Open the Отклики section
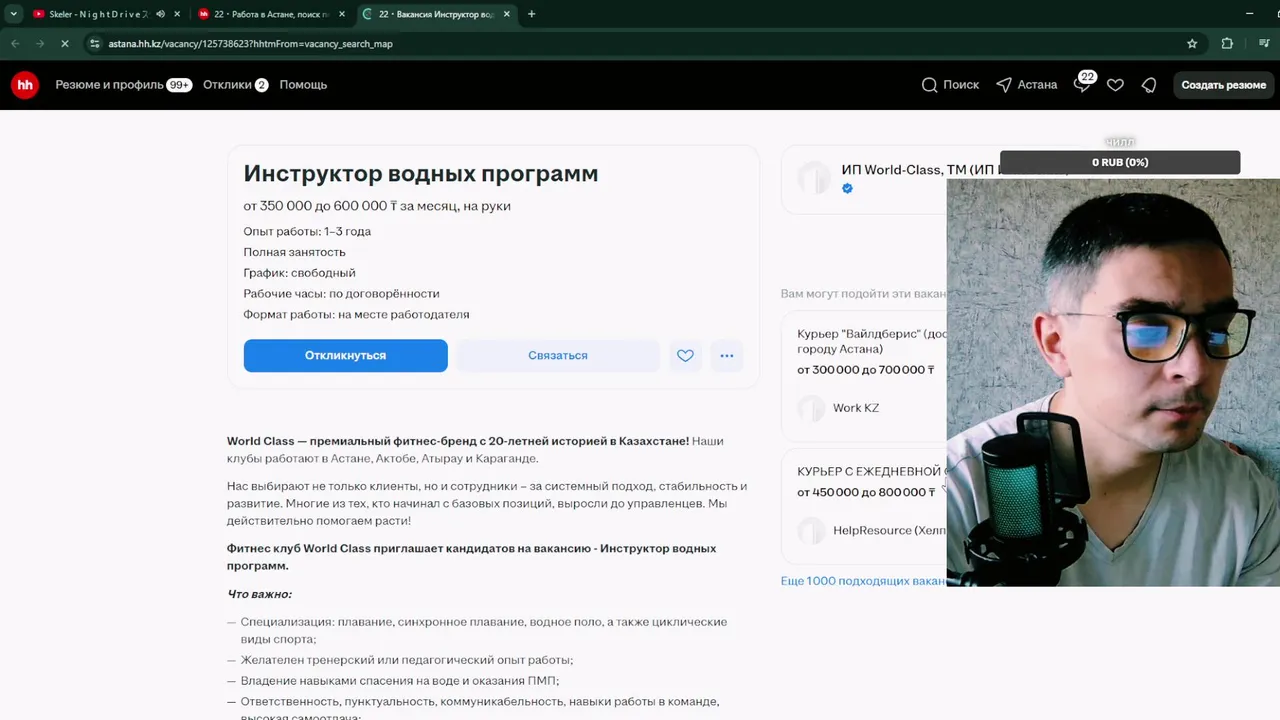1280x720 pixels. [x=235, y=85]
